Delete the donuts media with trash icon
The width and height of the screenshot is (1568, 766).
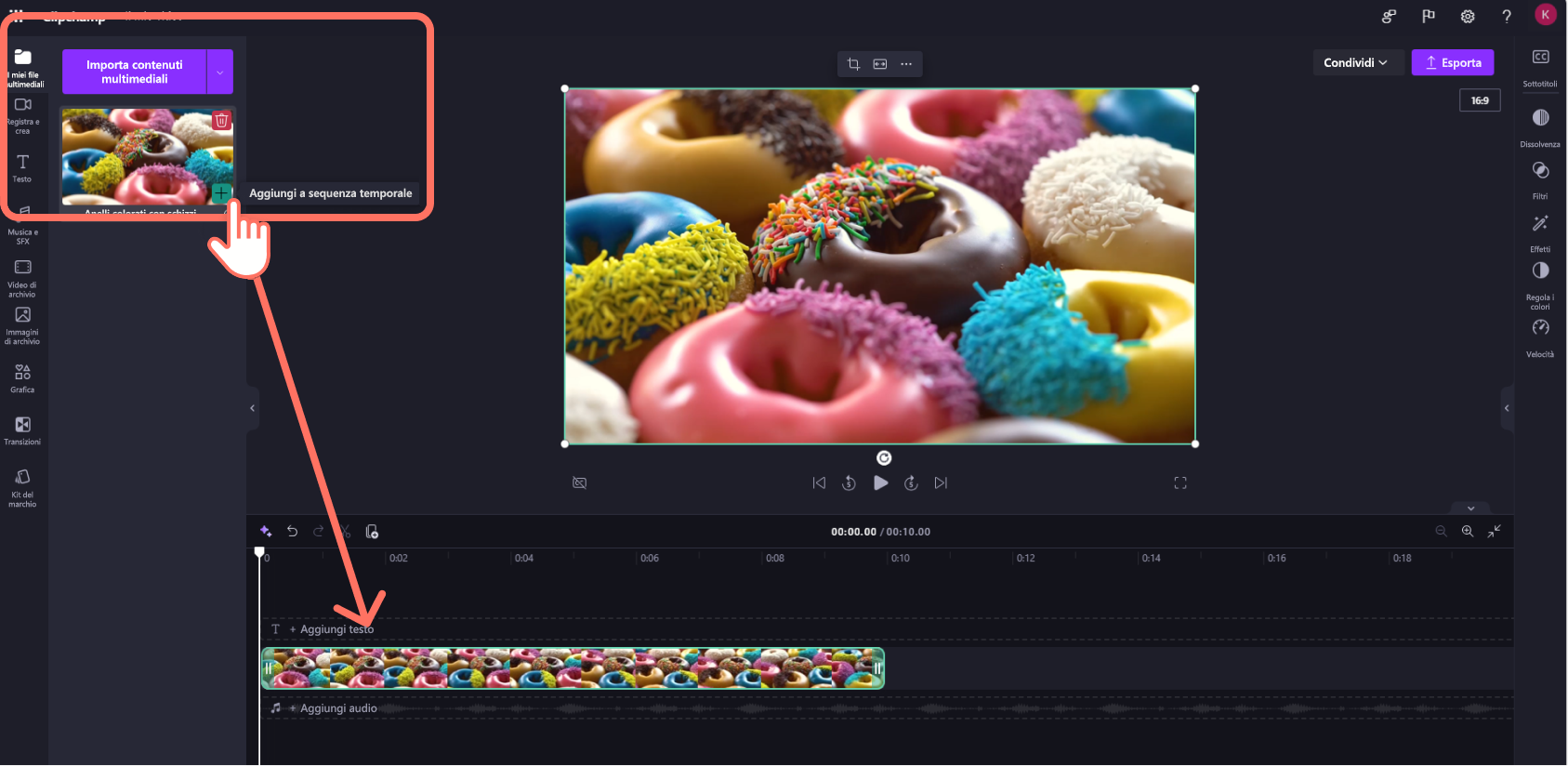click(221, 121)
